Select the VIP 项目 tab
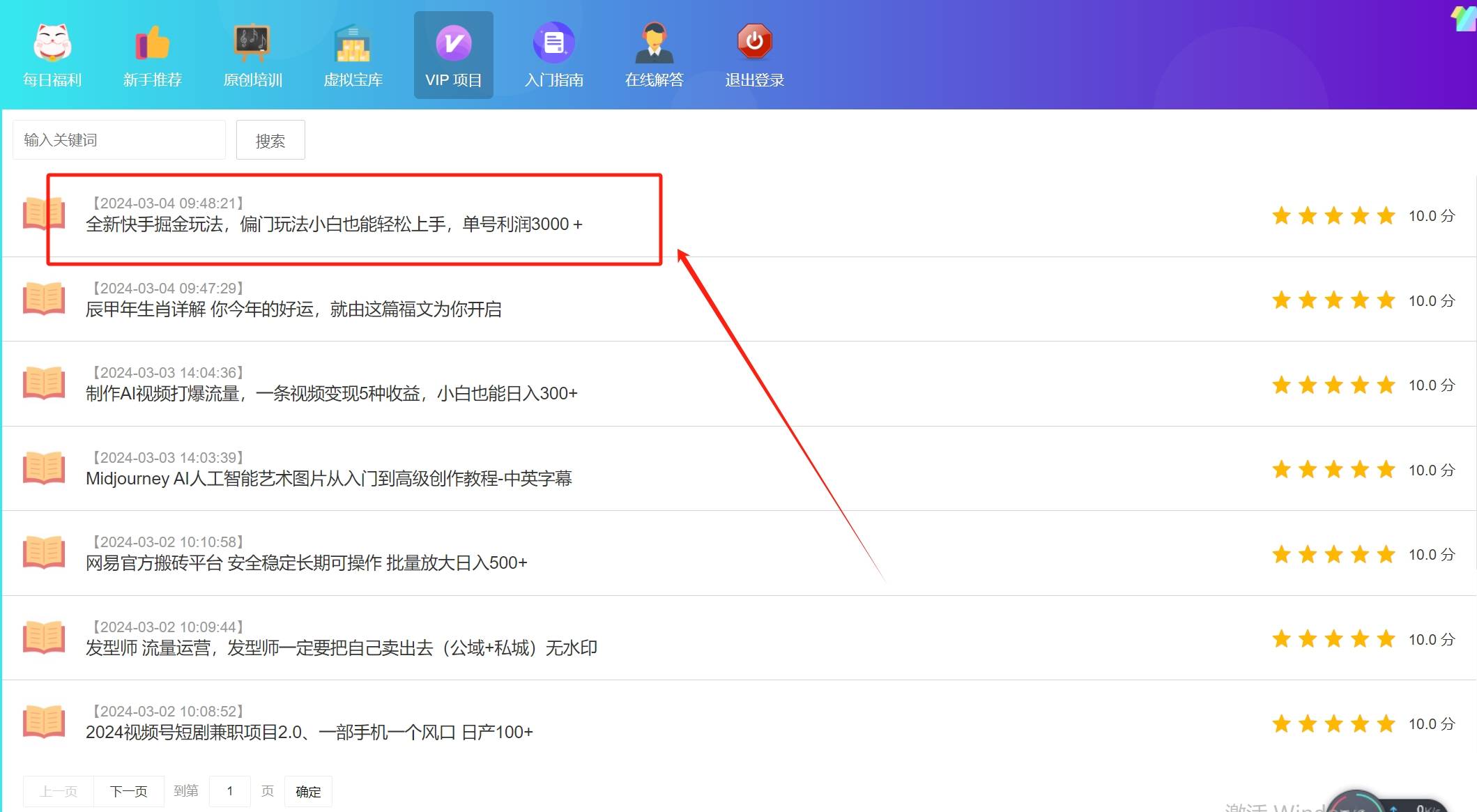 click(x=454, y=55)
